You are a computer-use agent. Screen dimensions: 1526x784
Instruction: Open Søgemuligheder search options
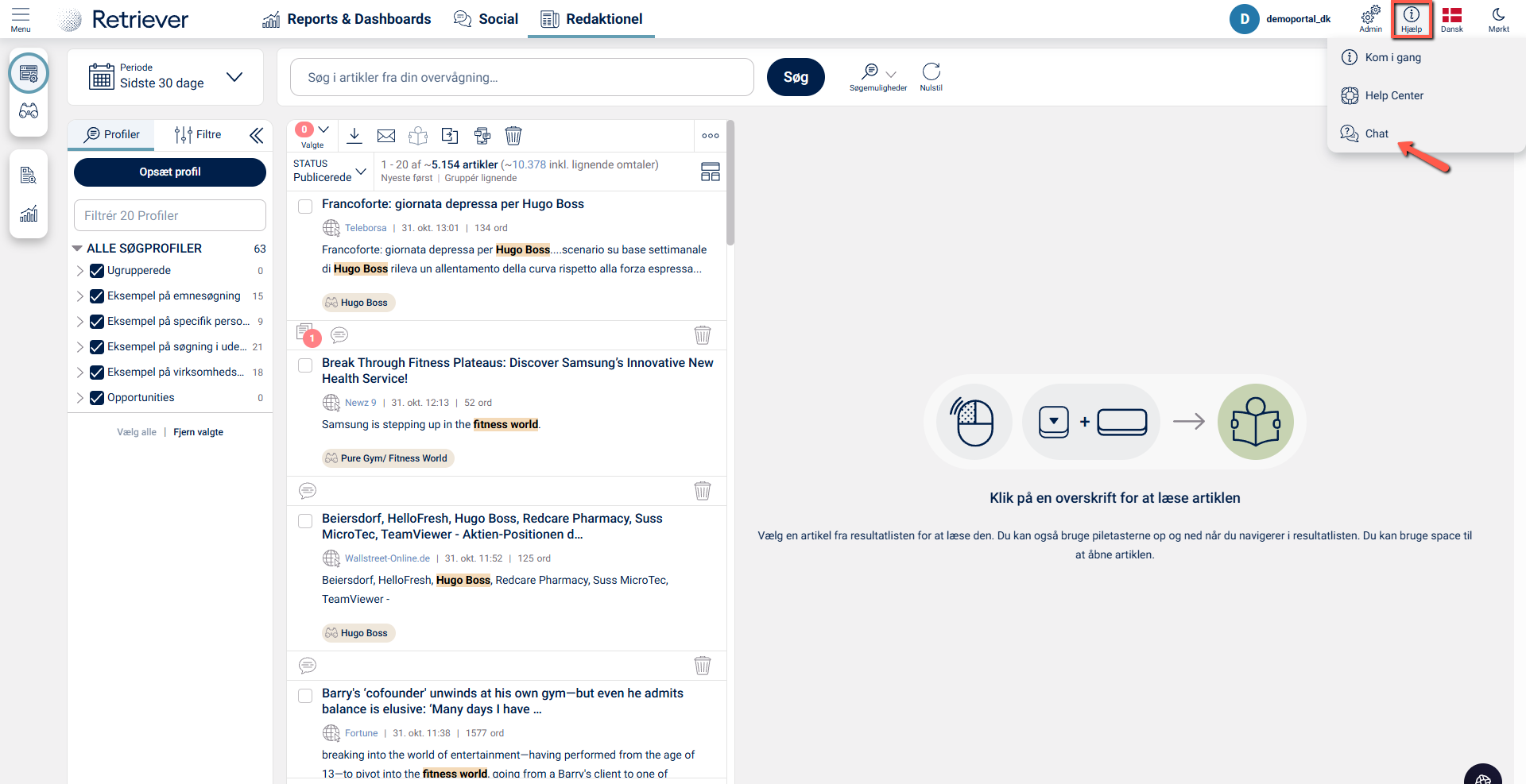coord(878,78)
